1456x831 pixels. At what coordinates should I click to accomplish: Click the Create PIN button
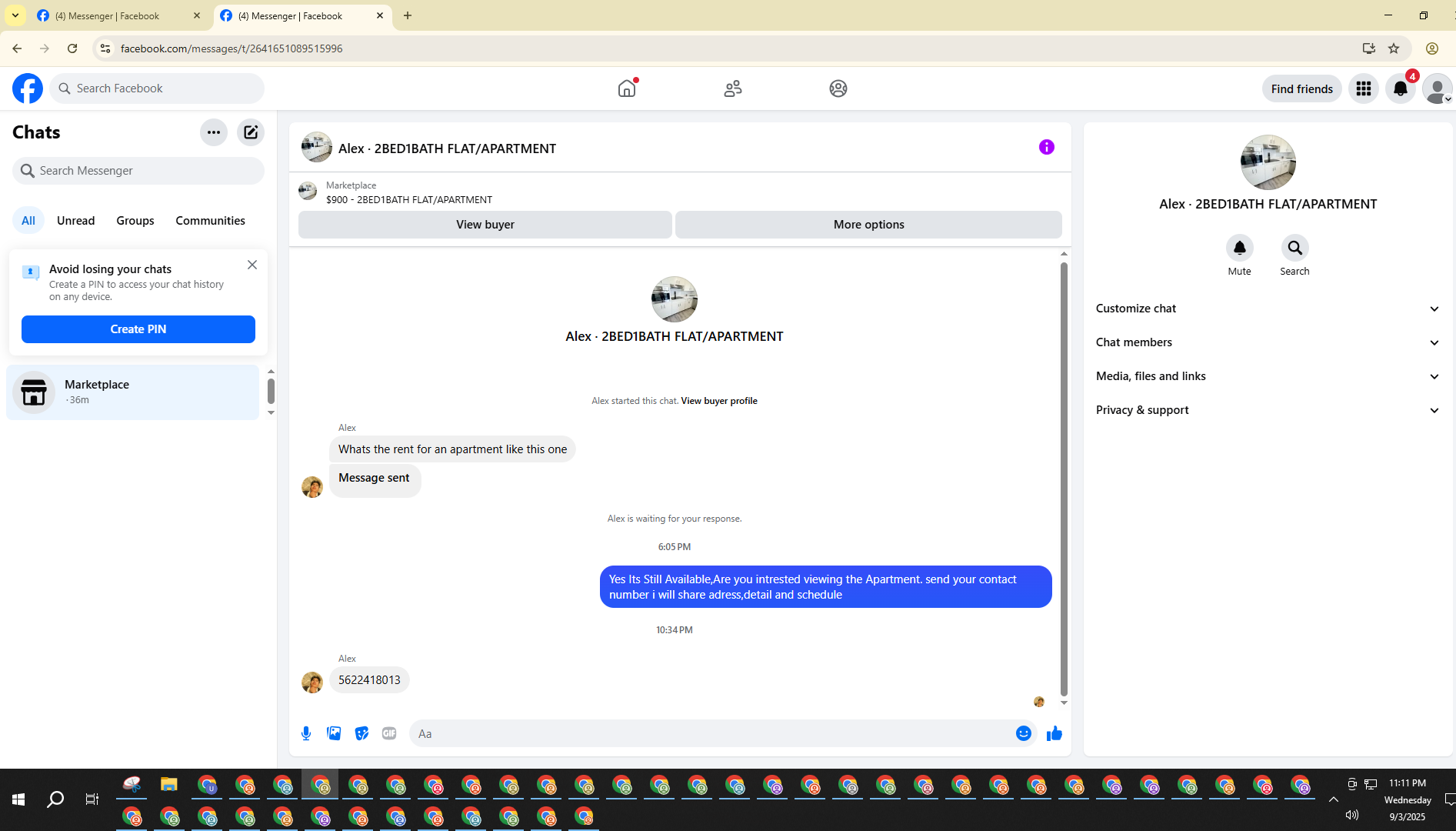[138, 329]
